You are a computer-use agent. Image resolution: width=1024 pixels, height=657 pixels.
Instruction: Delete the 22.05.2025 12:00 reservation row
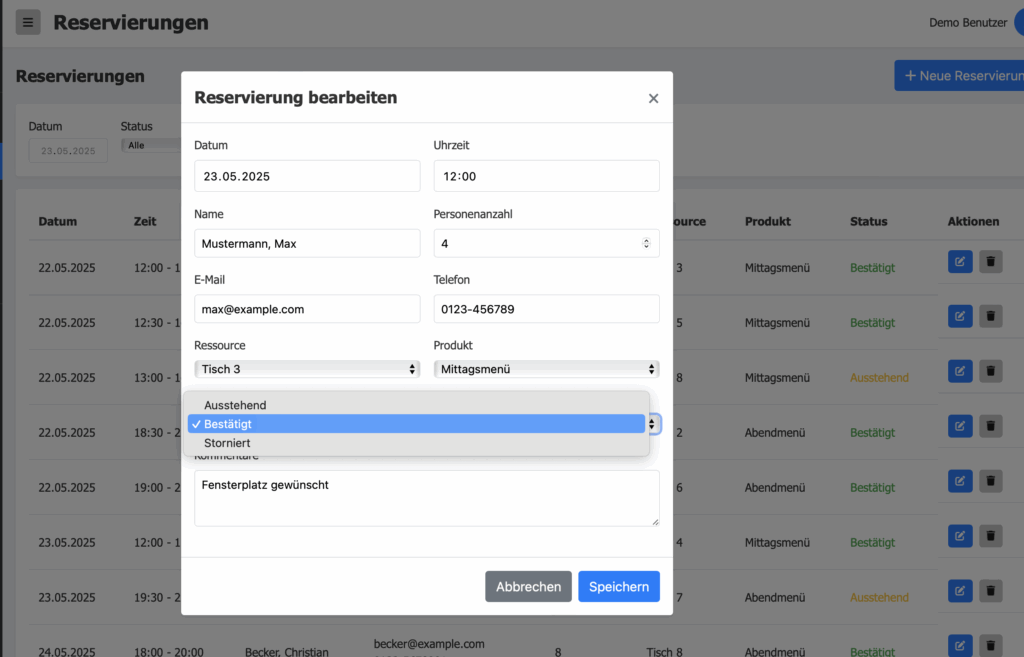[x=990, y=261]
